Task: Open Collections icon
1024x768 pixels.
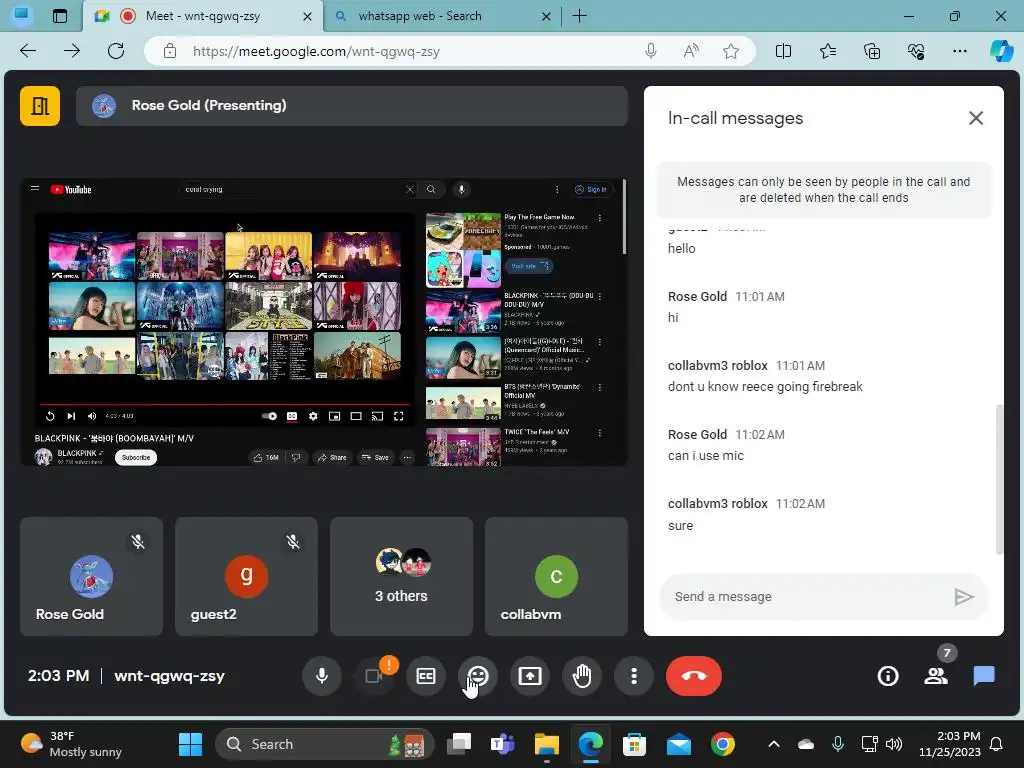Action: [872, 51]
